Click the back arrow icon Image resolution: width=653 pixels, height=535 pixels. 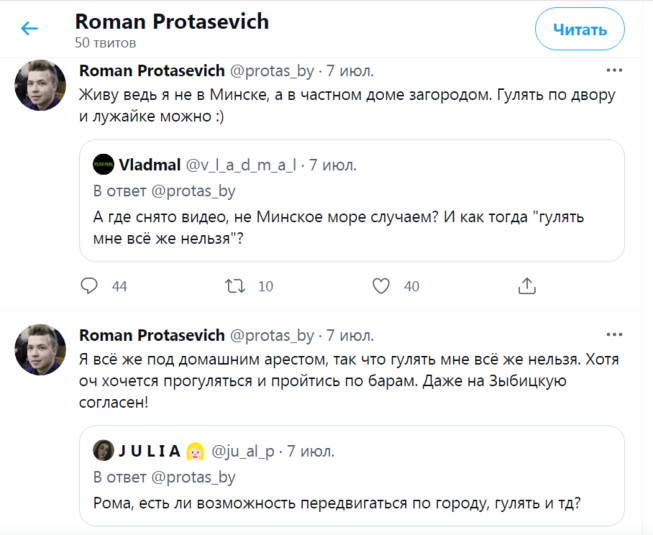pyautogui.click(x=30, y=29)
